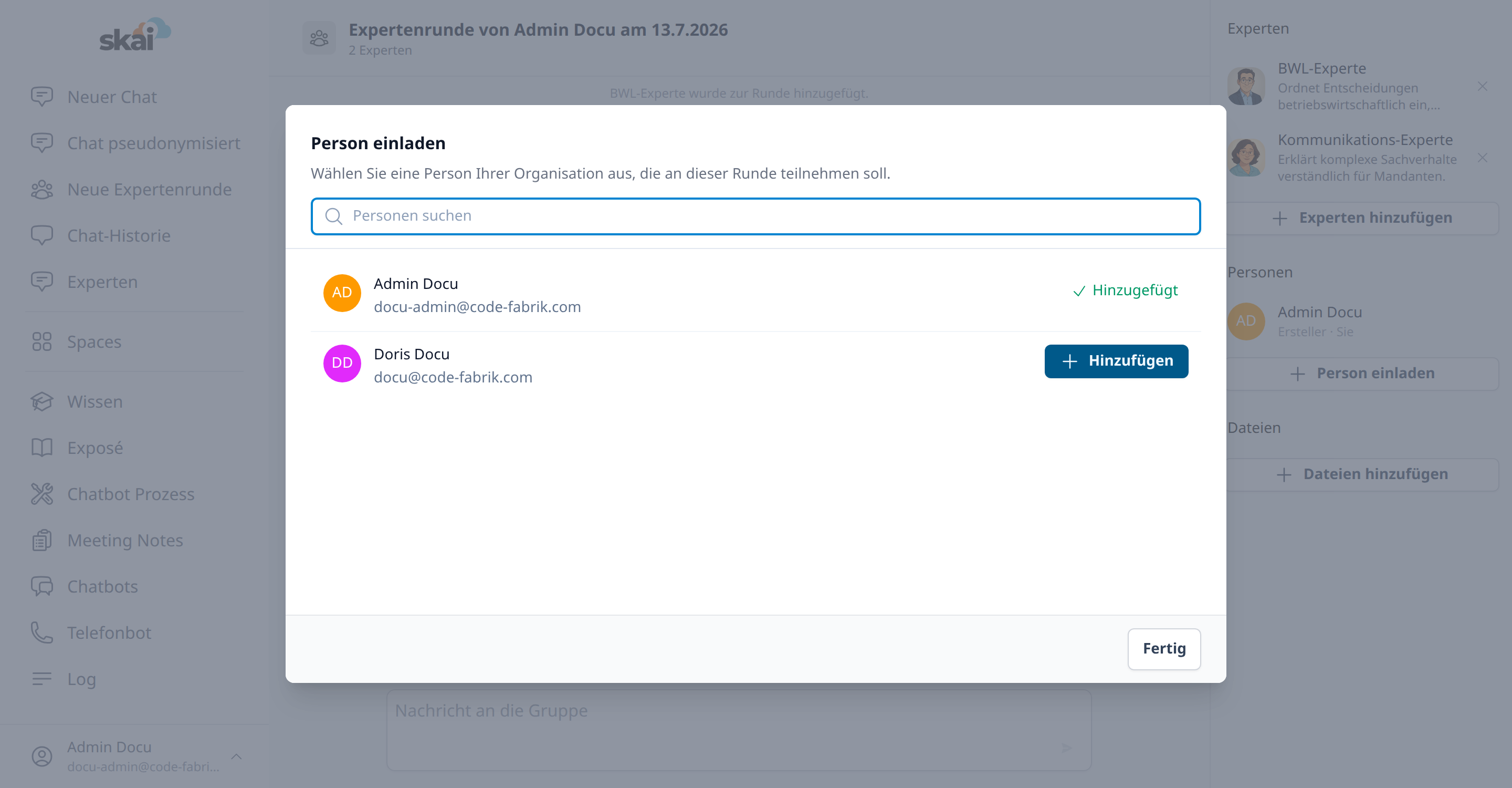
Task: Remove BWL-Experte with its X button
Action: 1483,87
